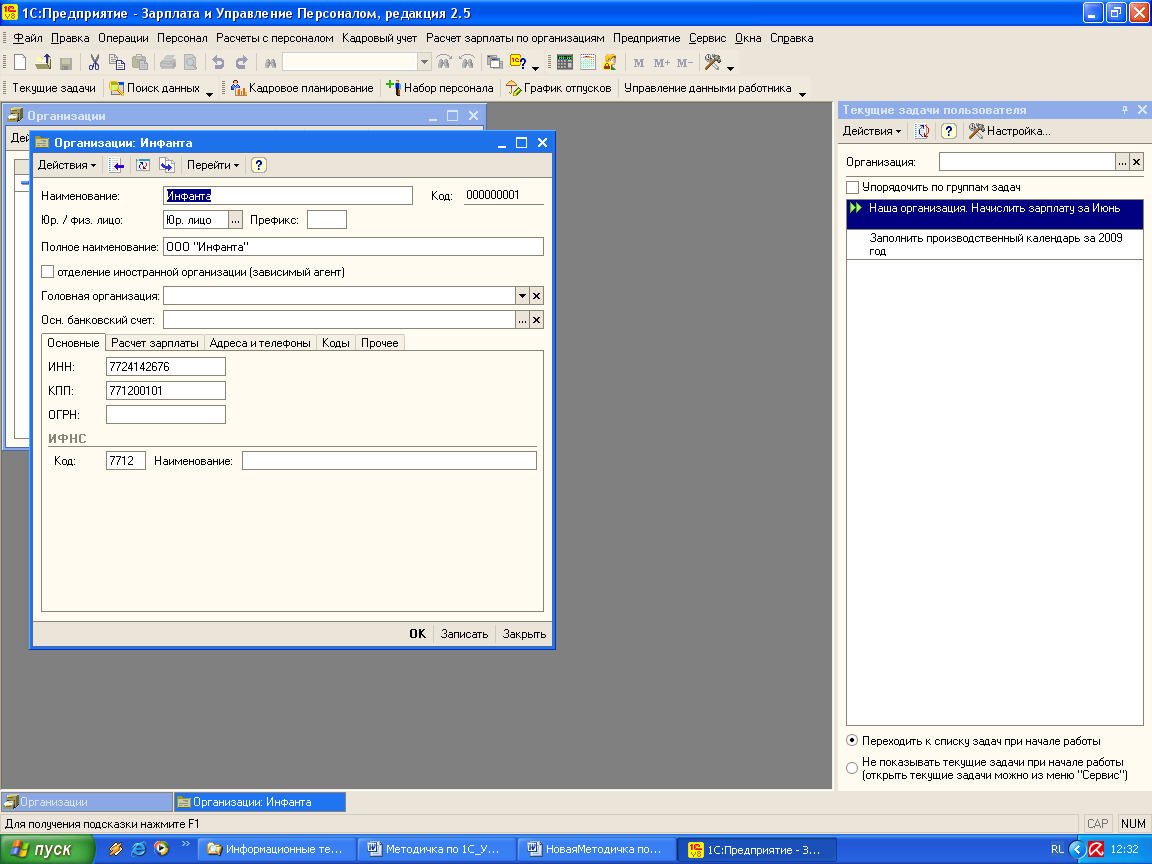1152x864 pixels.
Task: Open the Персонал menu
Action: (x=182, y=38)
